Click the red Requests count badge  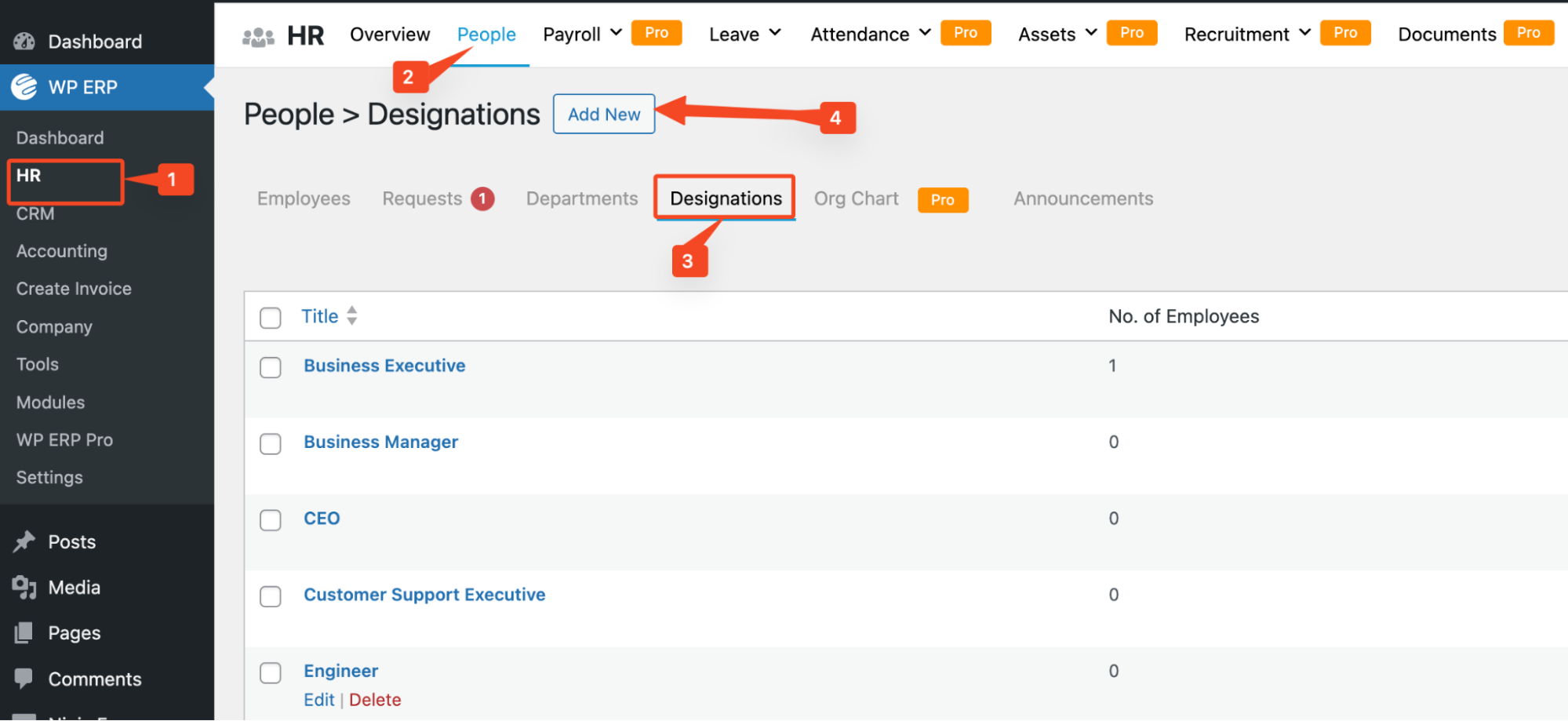click(x=482, y=199)
